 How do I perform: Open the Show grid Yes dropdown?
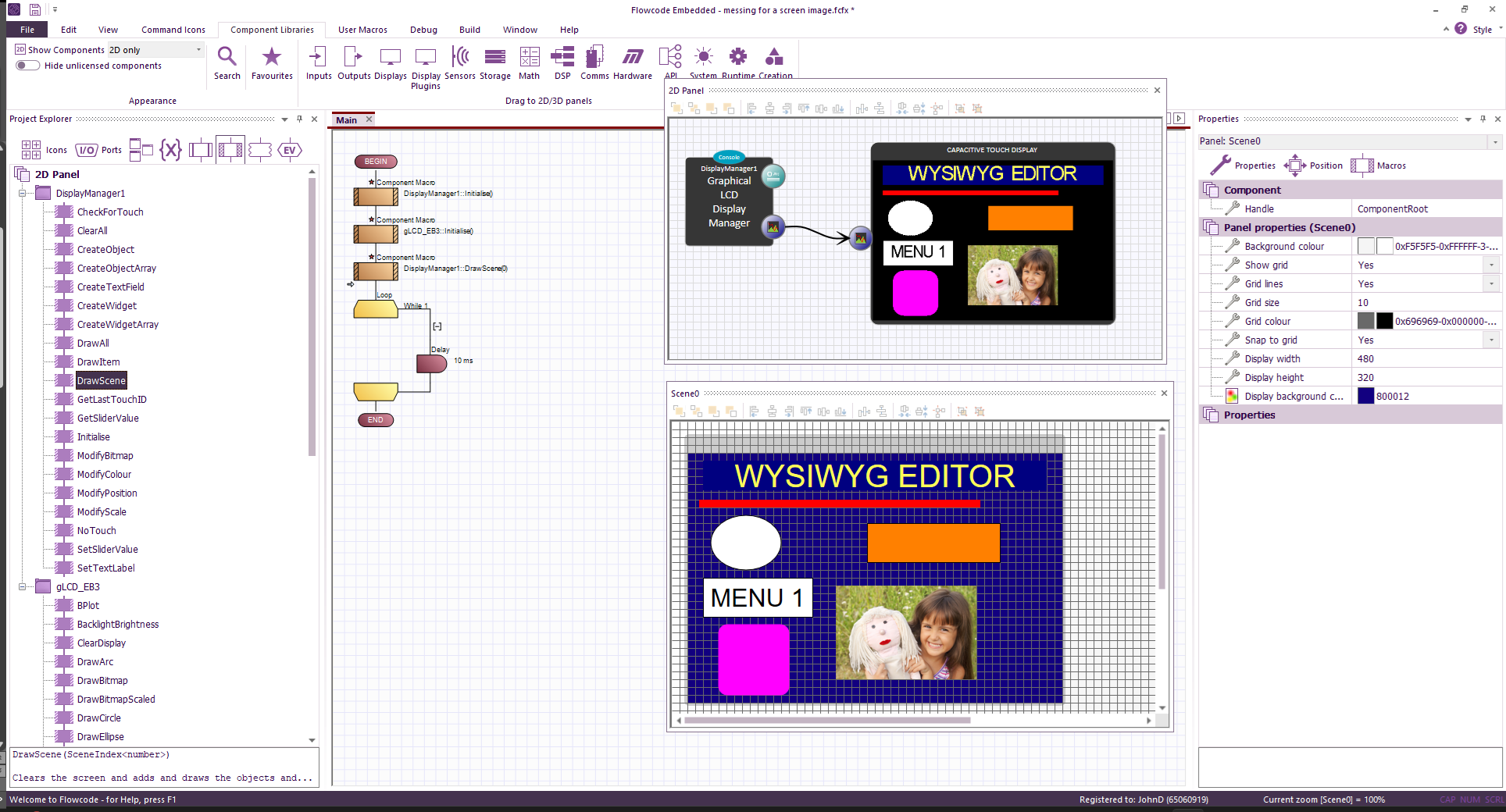pos(1492,265)
